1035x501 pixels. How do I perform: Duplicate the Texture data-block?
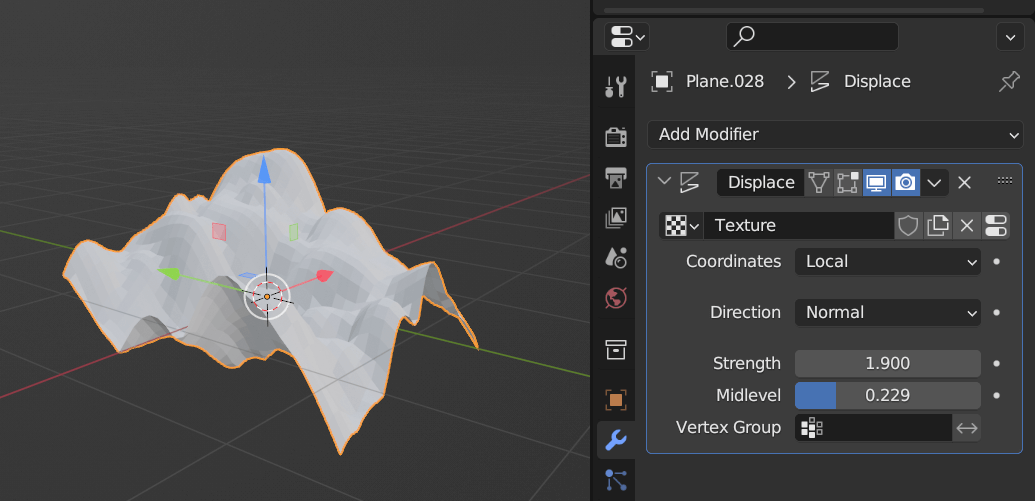coord(937,226)
